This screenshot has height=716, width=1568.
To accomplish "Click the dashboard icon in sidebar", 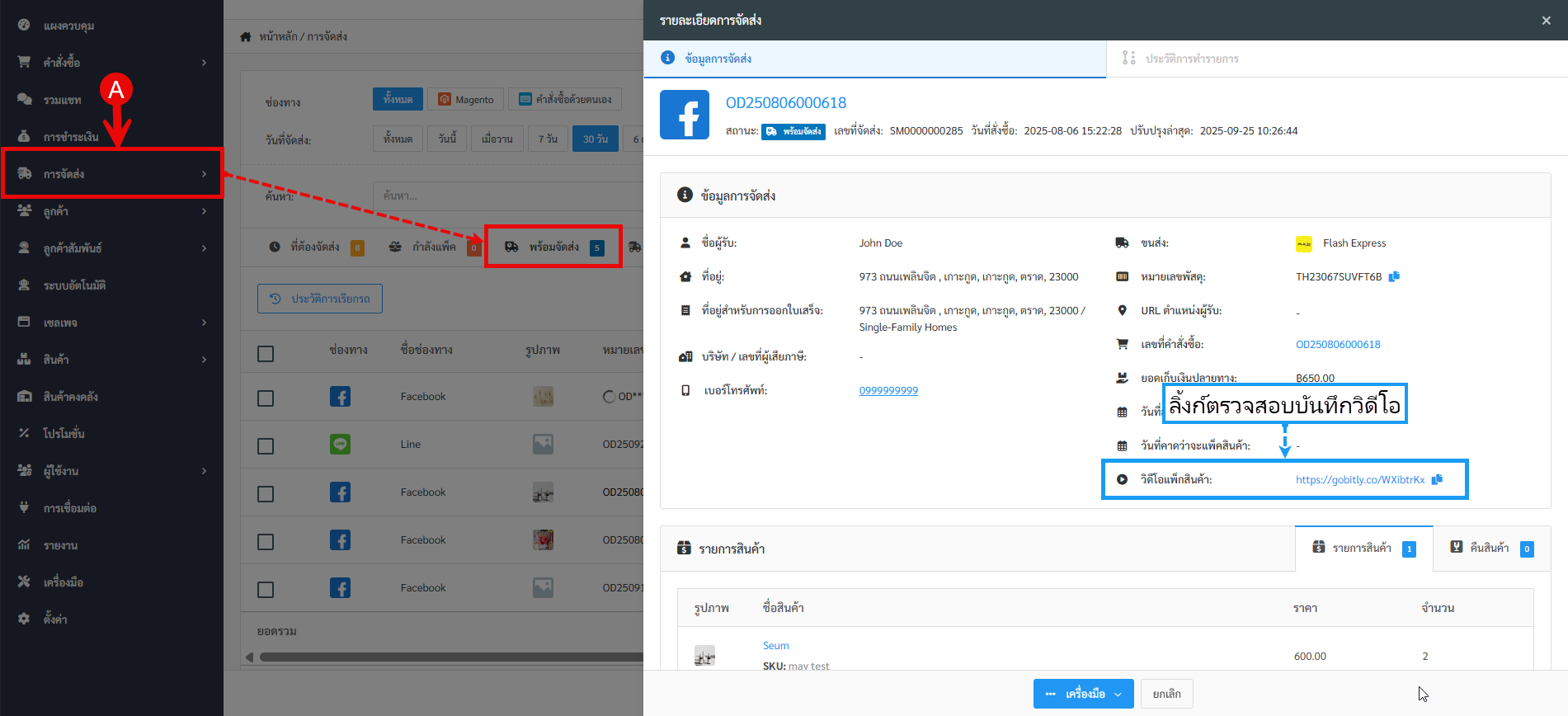I will tap(24, 26).
